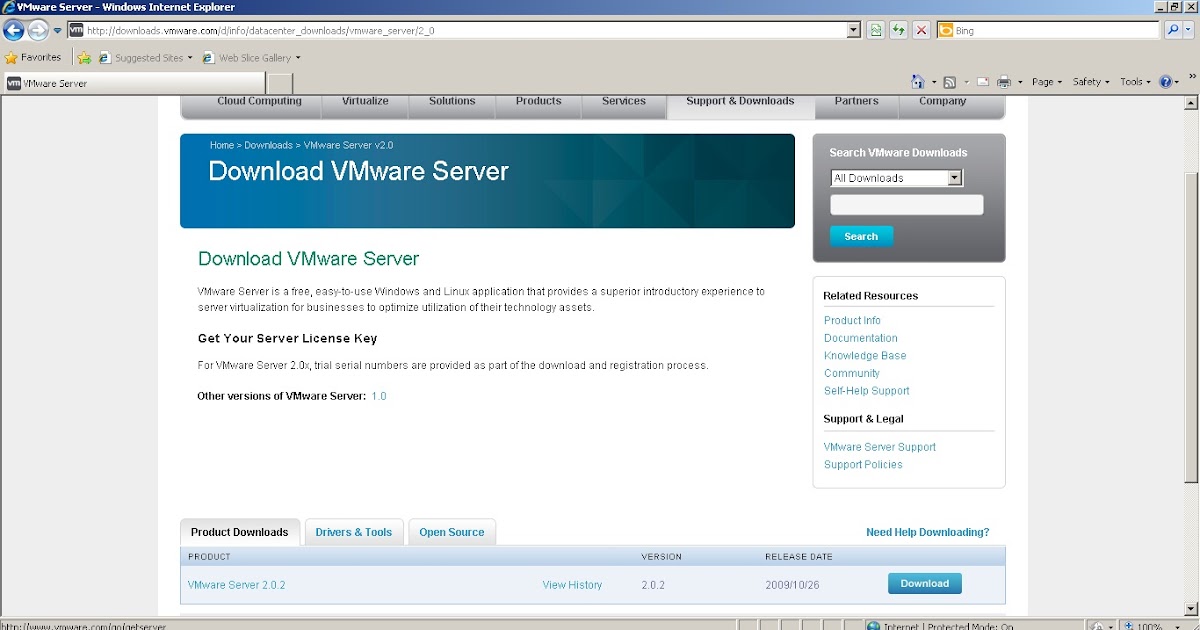
Task: Open the Page menu
Action: 1046,82
